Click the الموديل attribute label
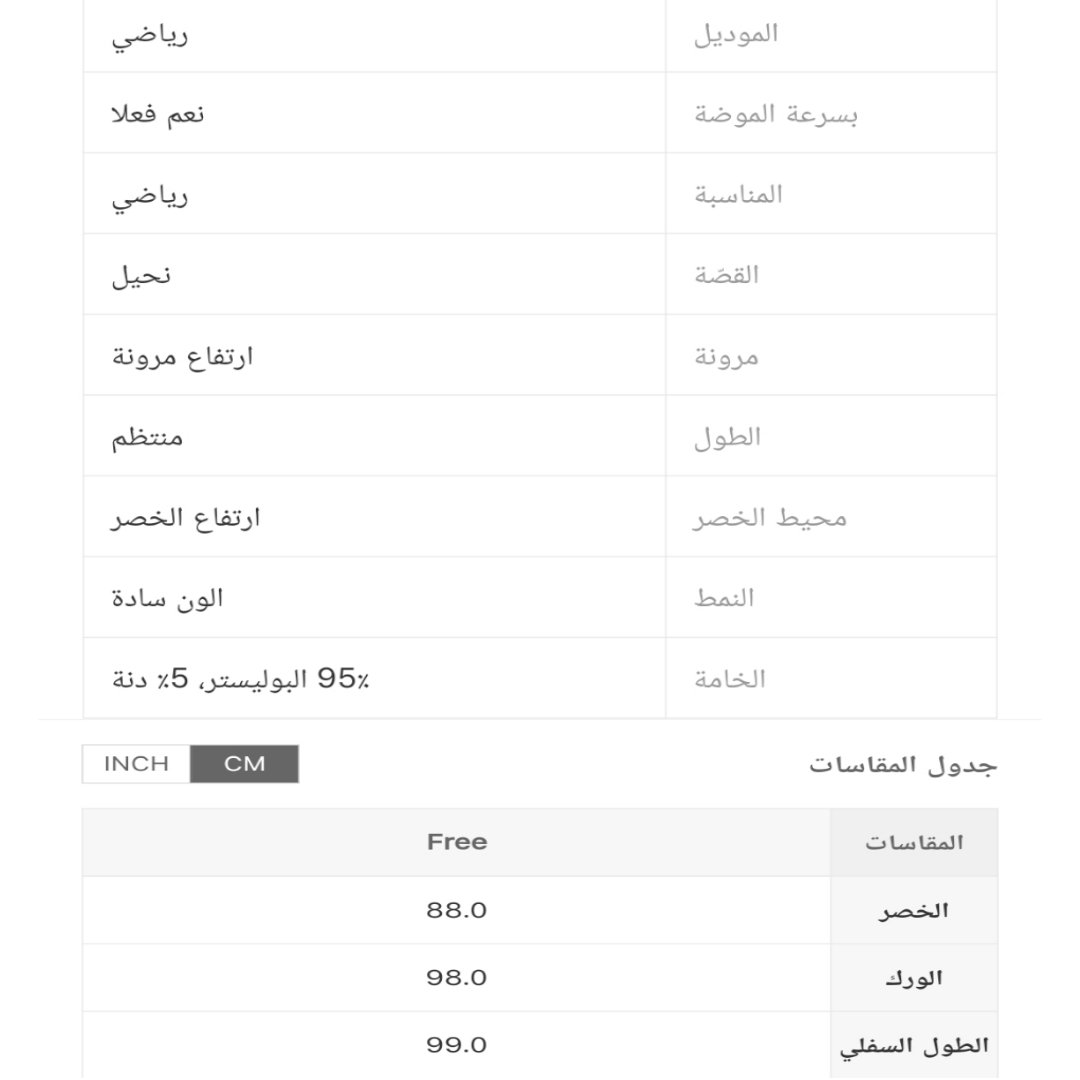 736,34
